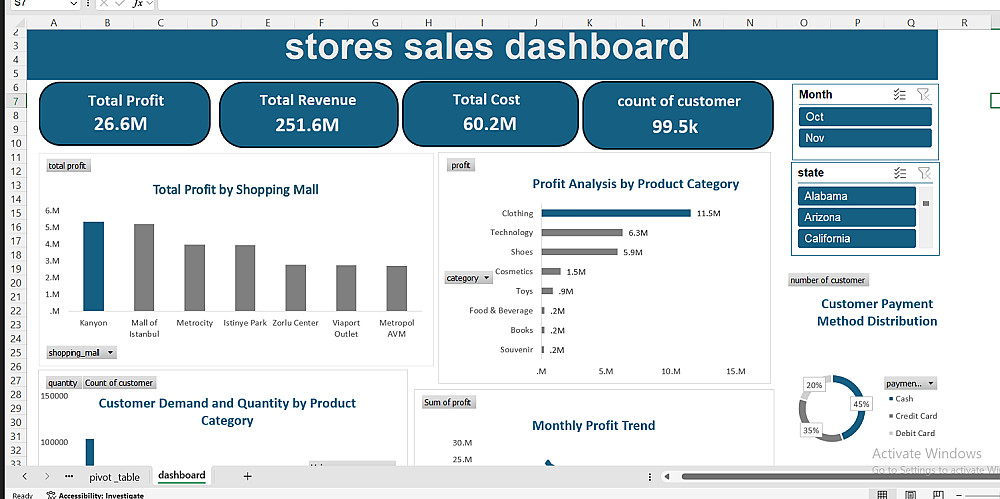Screen dimensions: 1000x499
Task: Select row 7 header
Action: pyautogui.click(x=15, y=101)
